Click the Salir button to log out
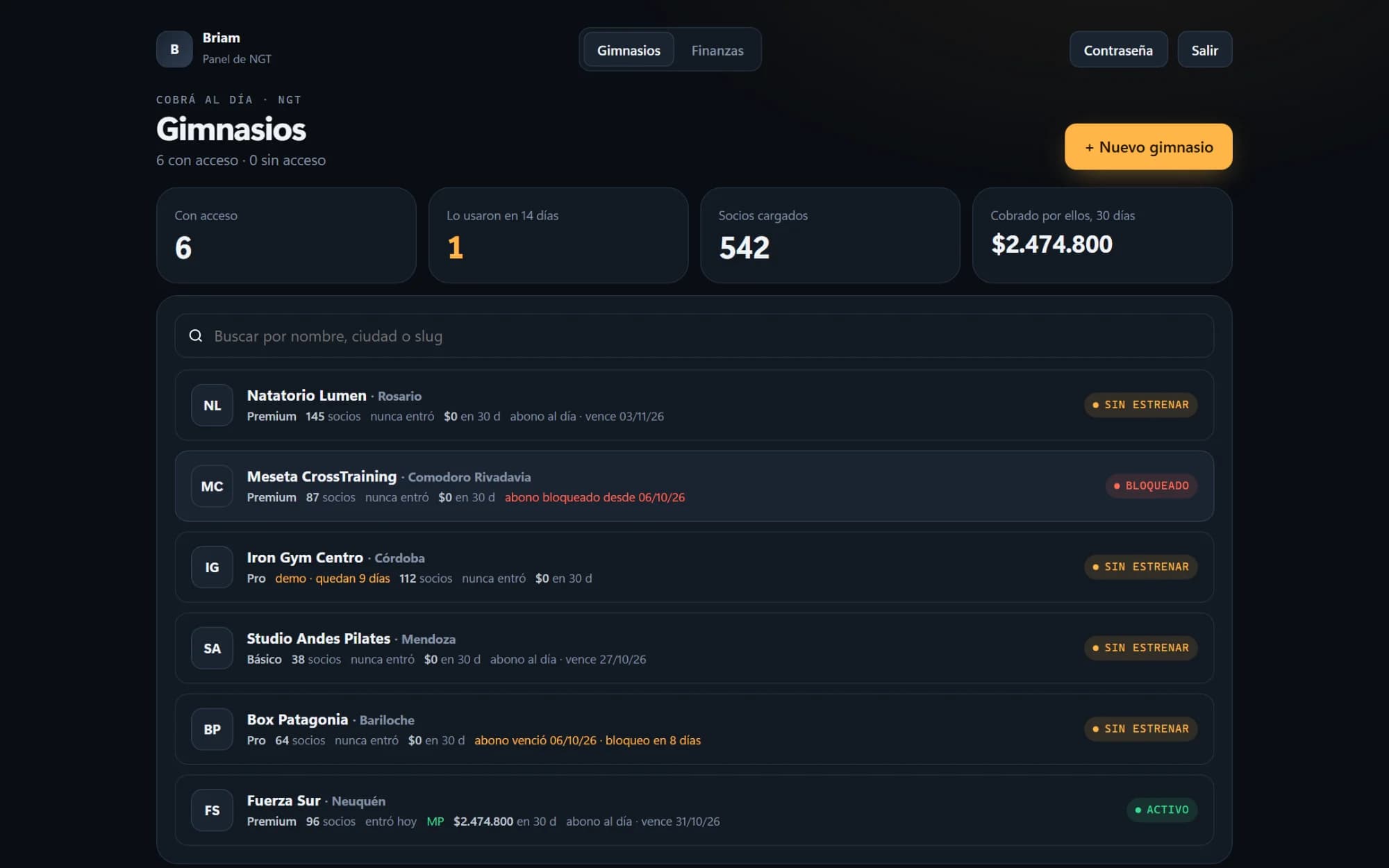Viewport: 1389px width, 868px height. pyautogui.click(x=1205, y=50)
